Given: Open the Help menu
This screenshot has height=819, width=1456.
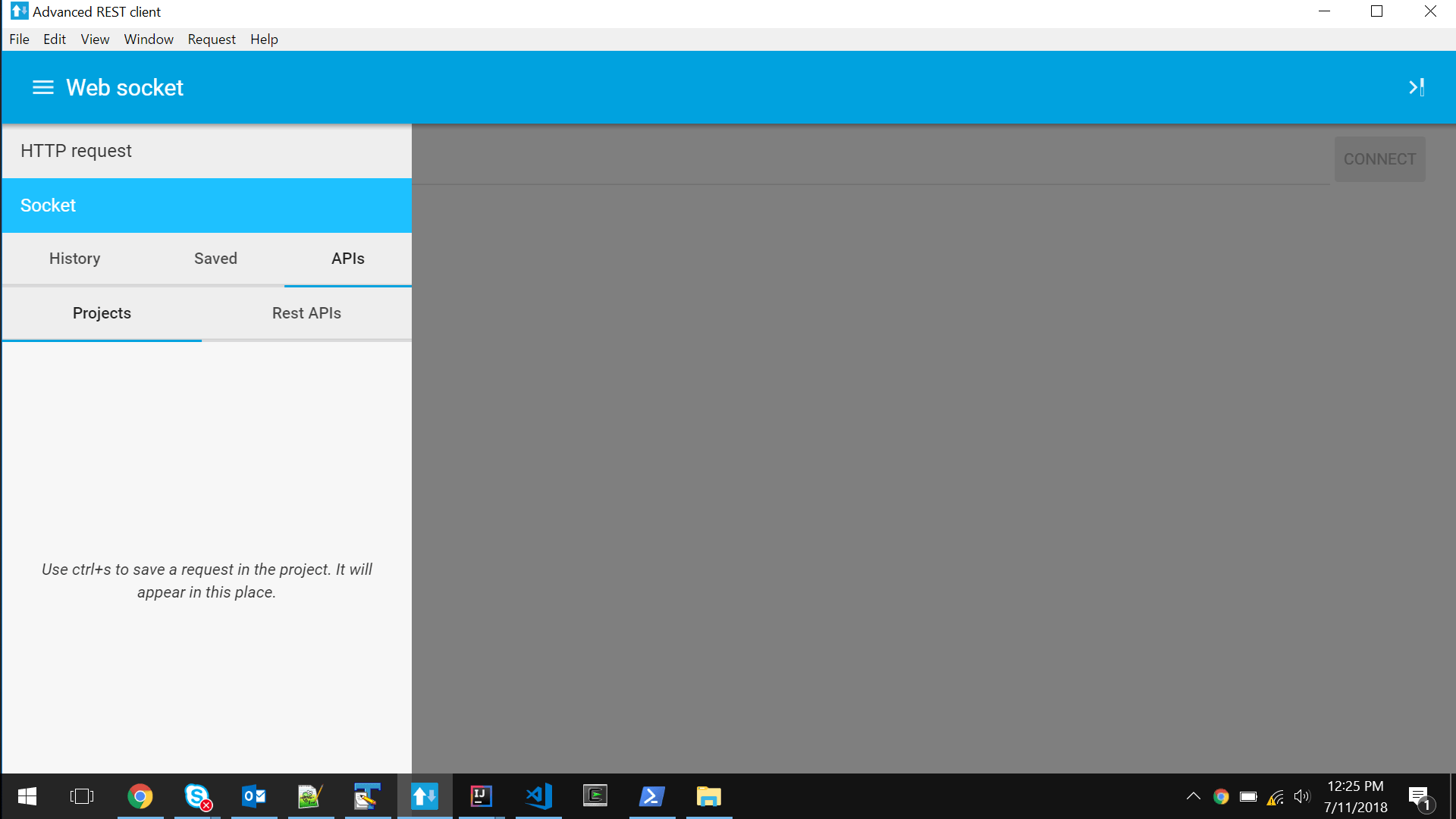Looking at the screenshot, I should click(264, 39).
